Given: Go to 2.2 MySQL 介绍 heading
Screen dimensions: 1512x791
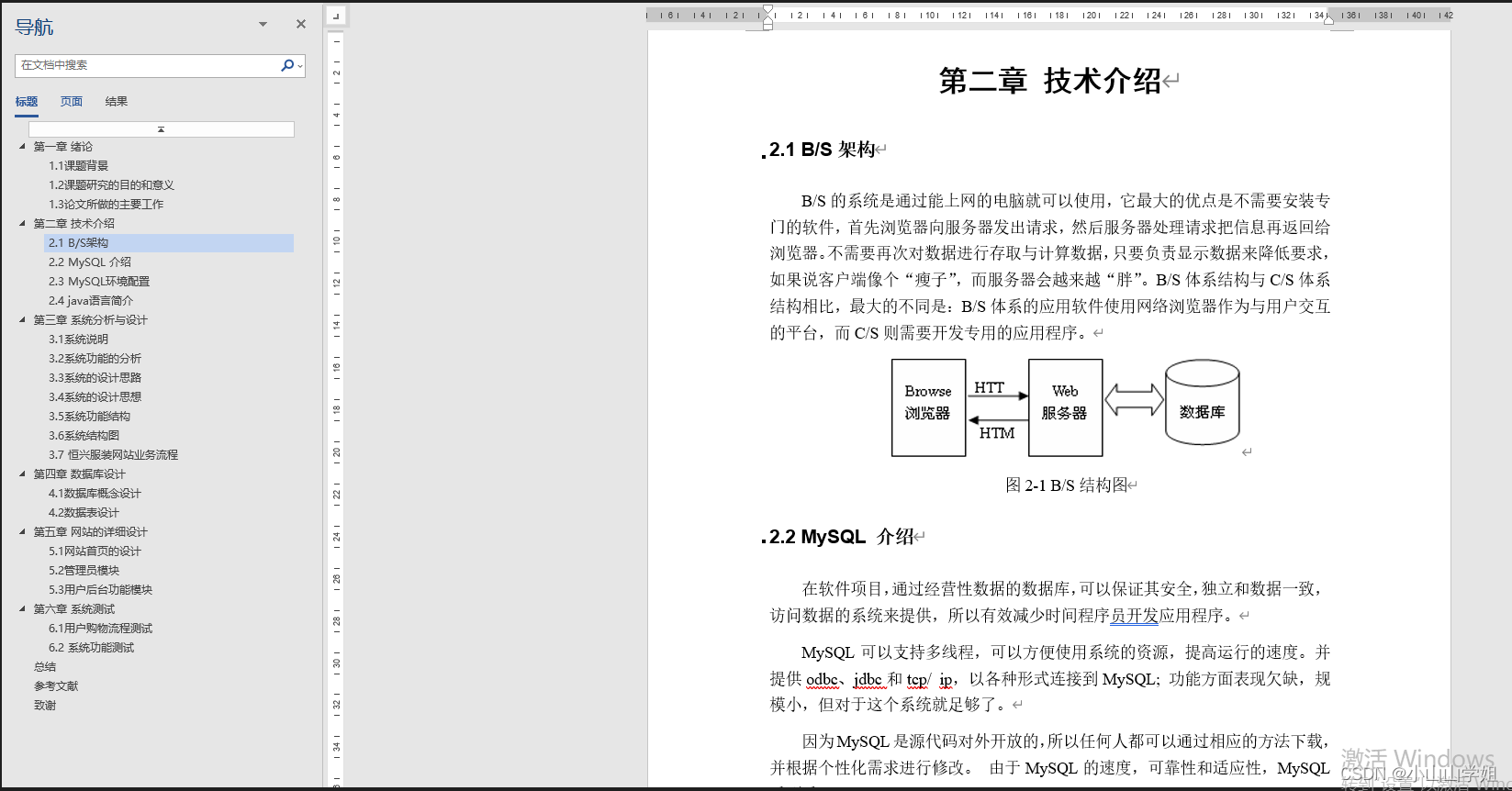Looking at the screenshot, I should coord(89,262).
